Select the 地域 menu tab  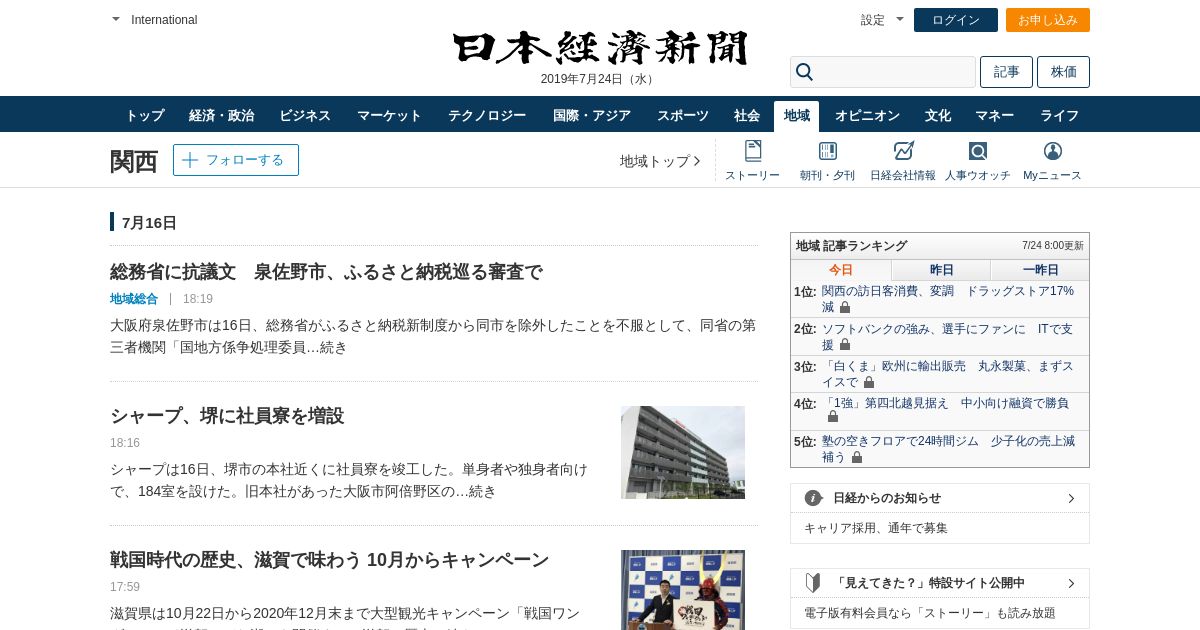tap(797, 116)
